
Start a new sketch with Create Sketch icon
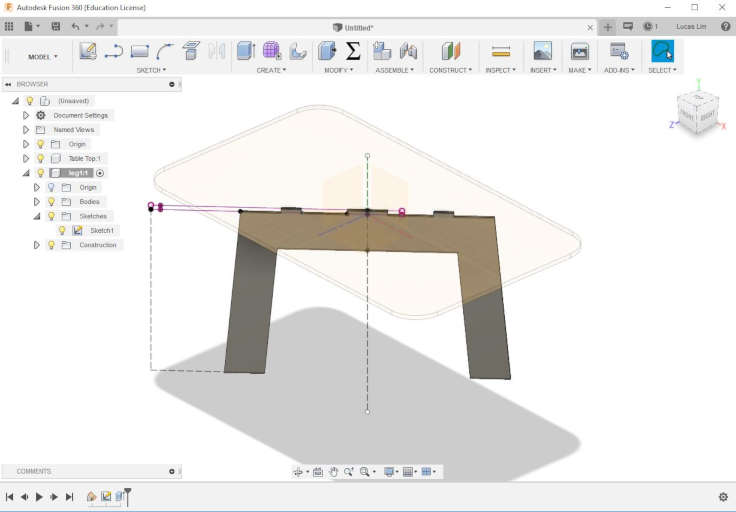coord(88,51)
